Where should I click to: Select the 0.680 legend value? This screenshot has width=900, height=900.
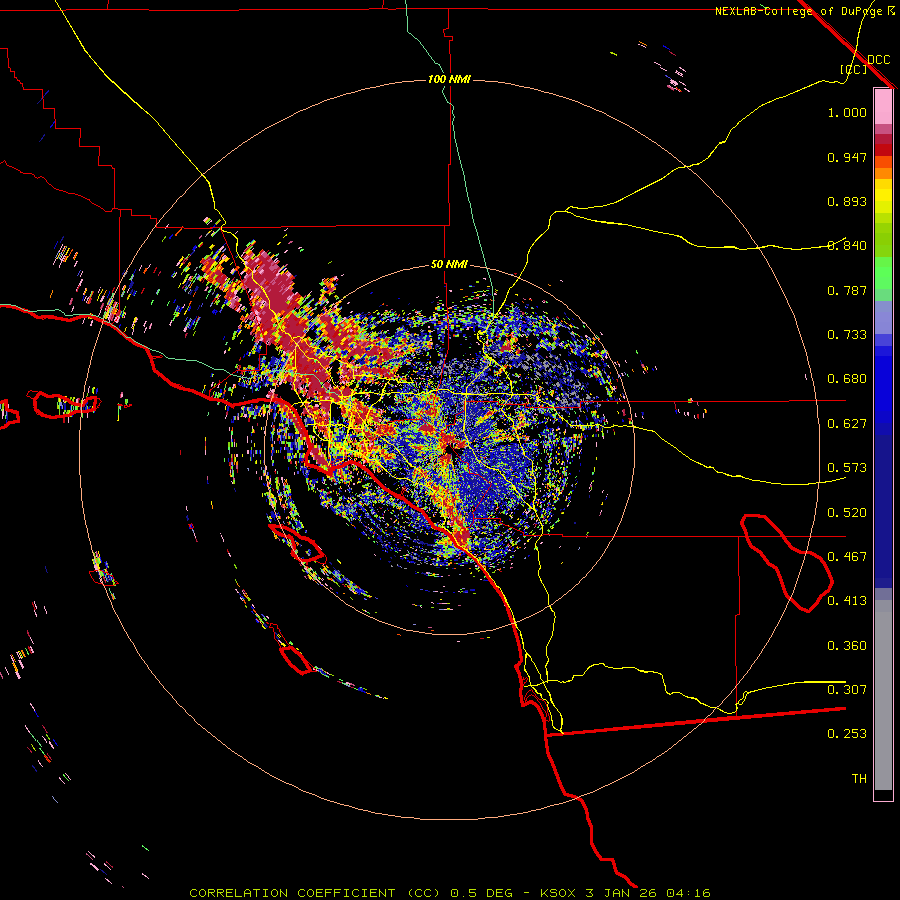tap(847, 379)
